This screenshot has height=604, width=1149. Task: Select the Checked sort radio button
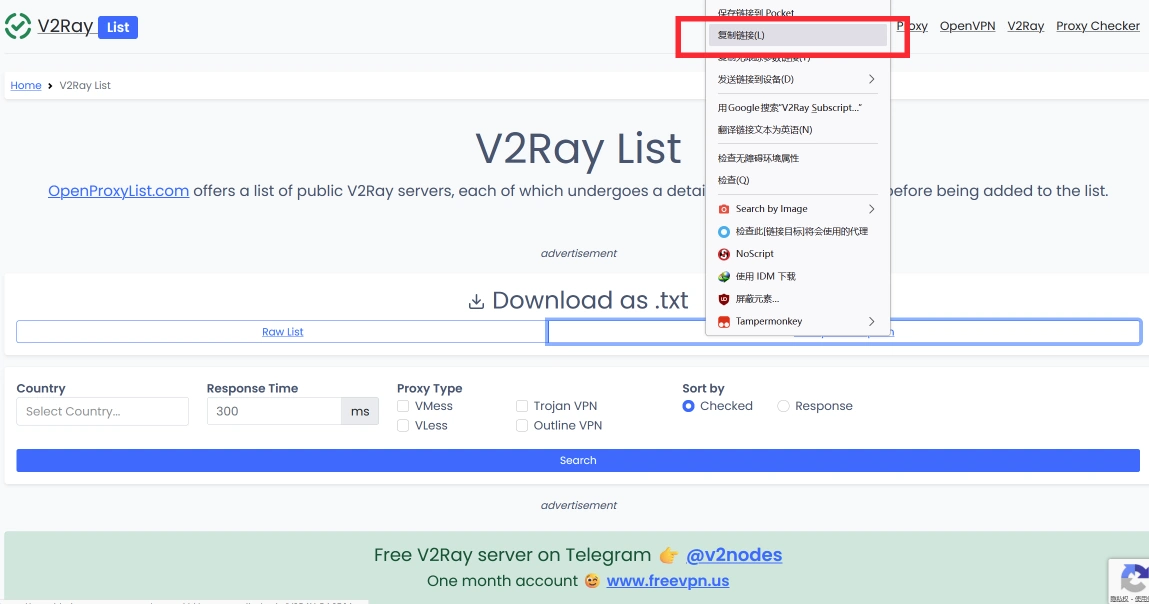pyautogui.click(x=688, y=406)
